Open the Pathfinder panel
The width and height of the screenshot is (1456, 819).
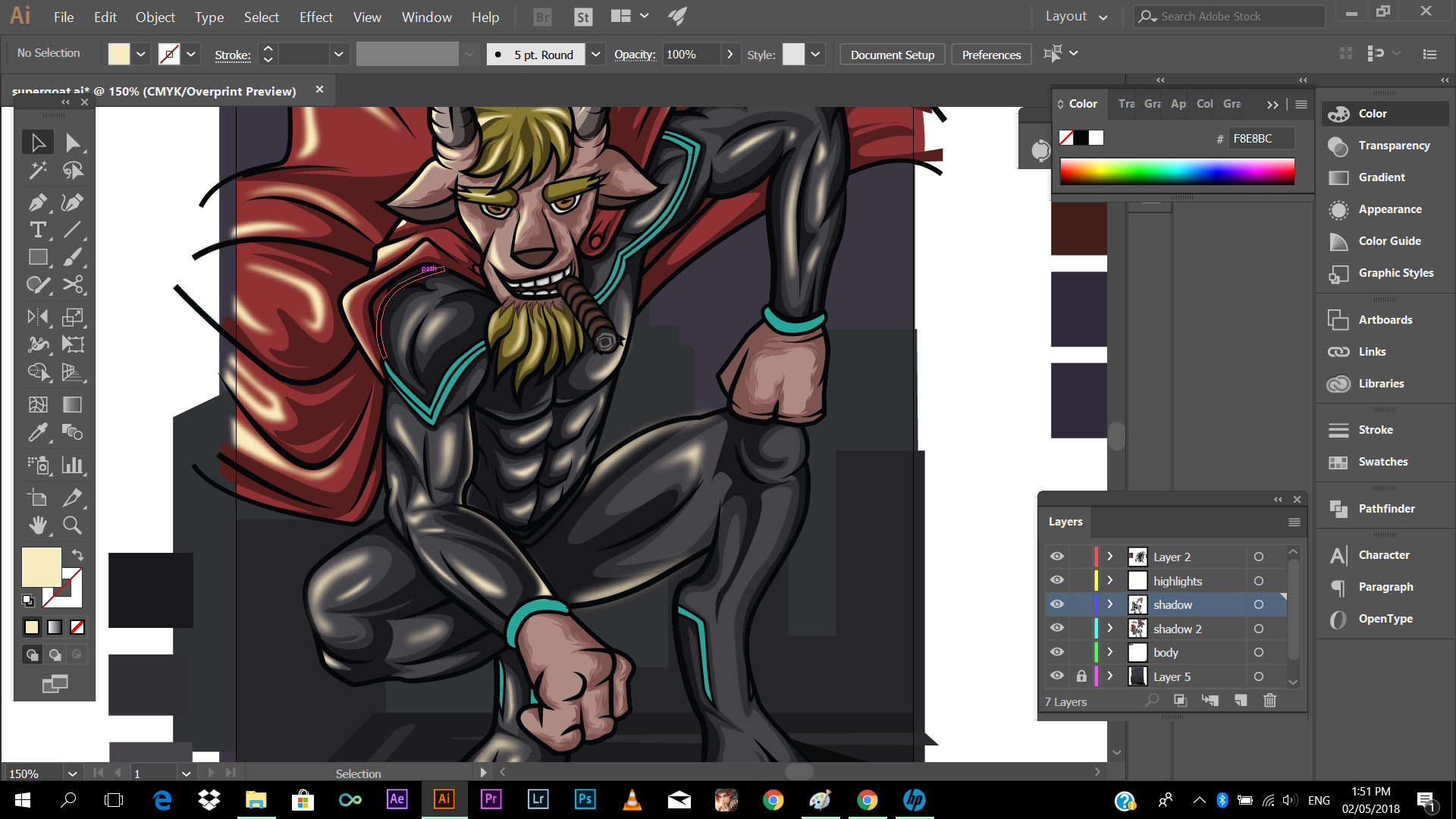coord(1386,509)
